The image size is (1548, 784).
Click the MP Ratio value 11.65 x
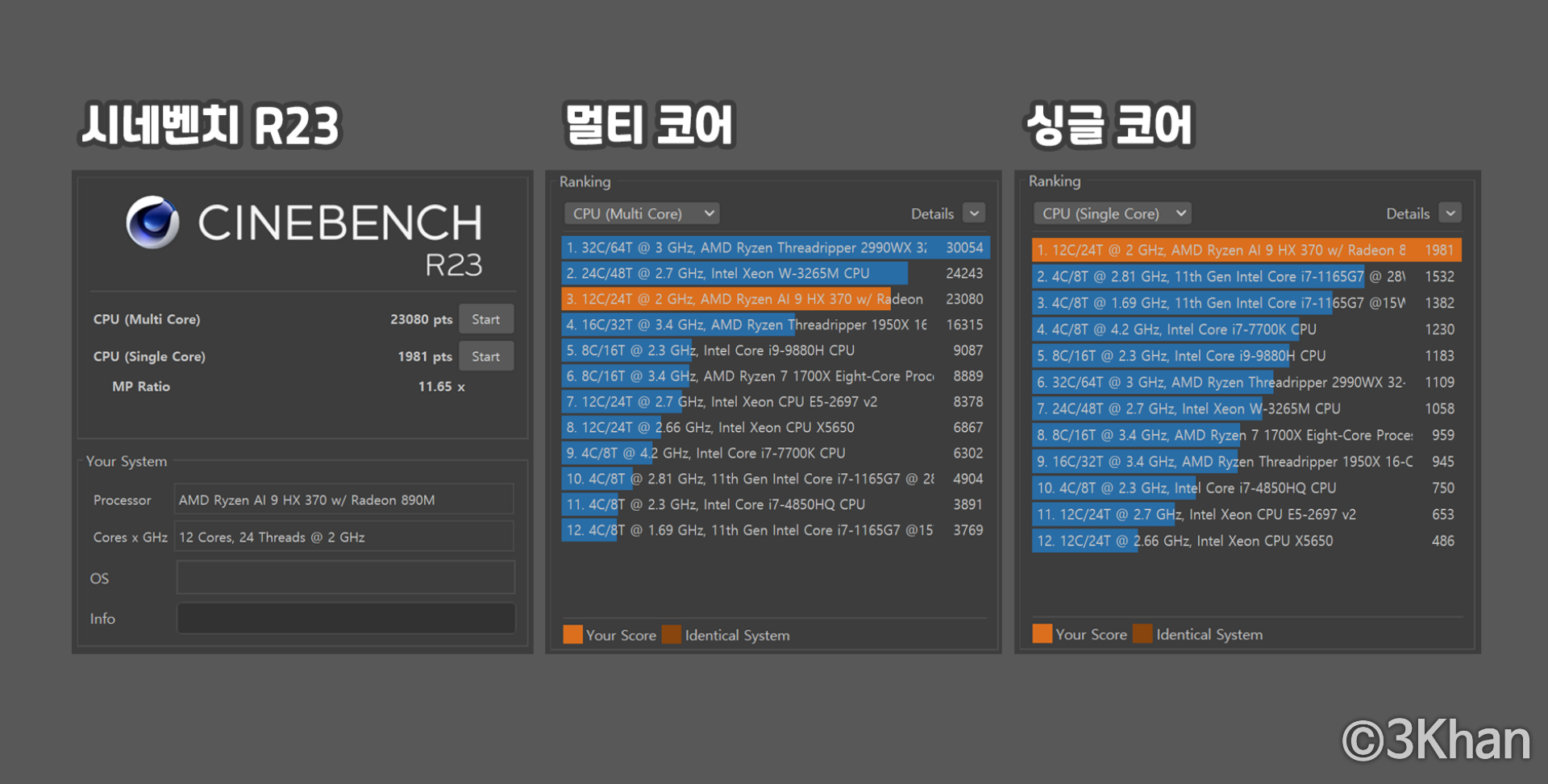pyautogui.click(x=441, y=387)
